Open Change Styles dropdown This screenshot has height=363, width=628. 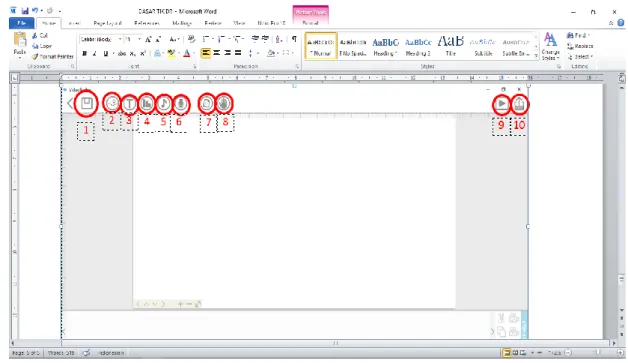[x=550, y=46]
